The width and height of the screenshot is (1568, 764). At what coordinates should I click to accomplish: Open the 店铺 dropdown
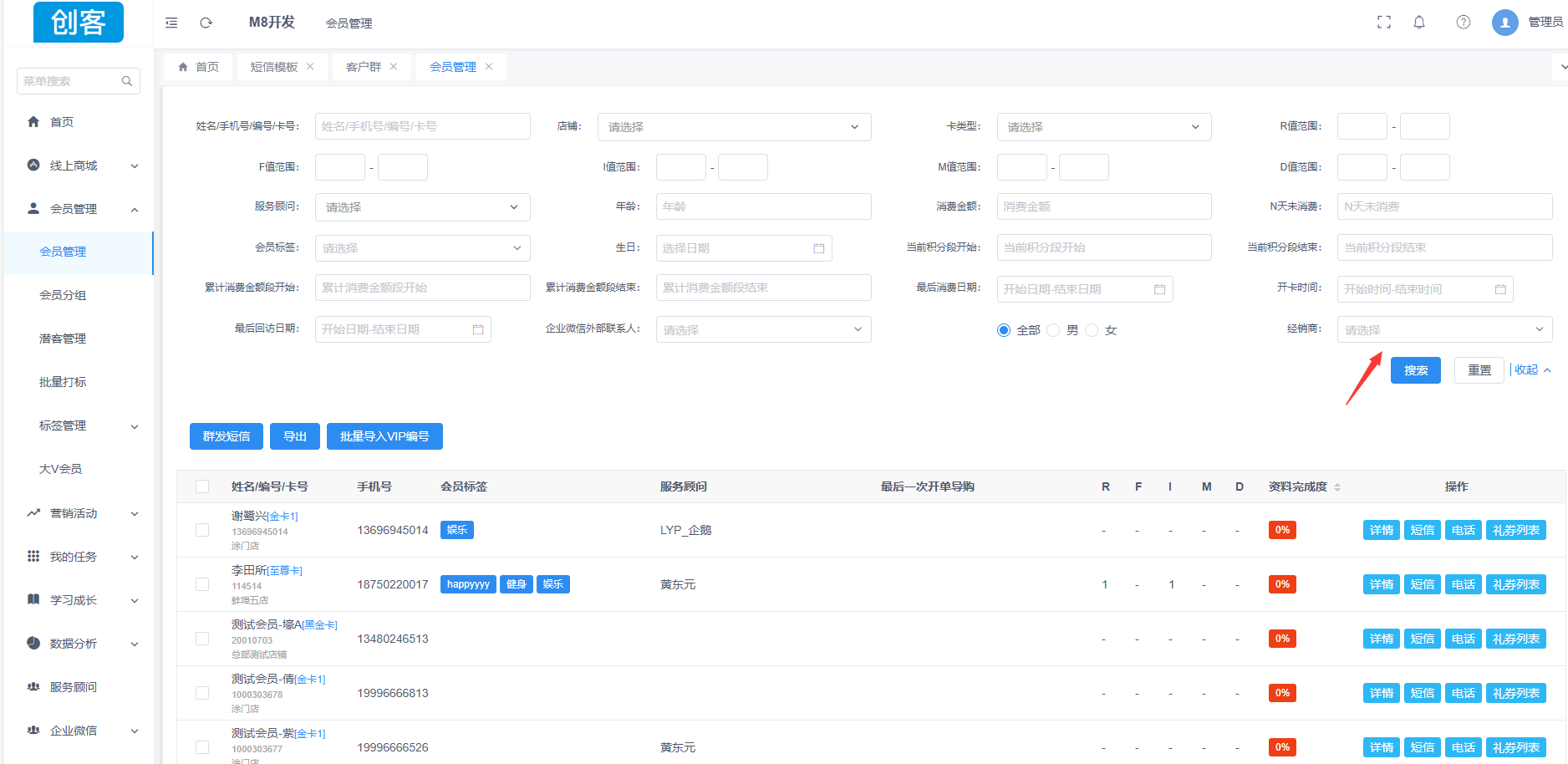point(734,127)
